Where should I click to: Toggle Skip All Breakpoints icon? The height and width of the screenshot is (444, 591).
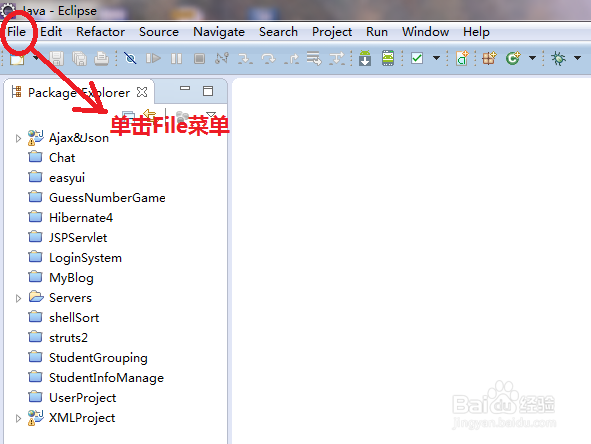tap(130, 58)
